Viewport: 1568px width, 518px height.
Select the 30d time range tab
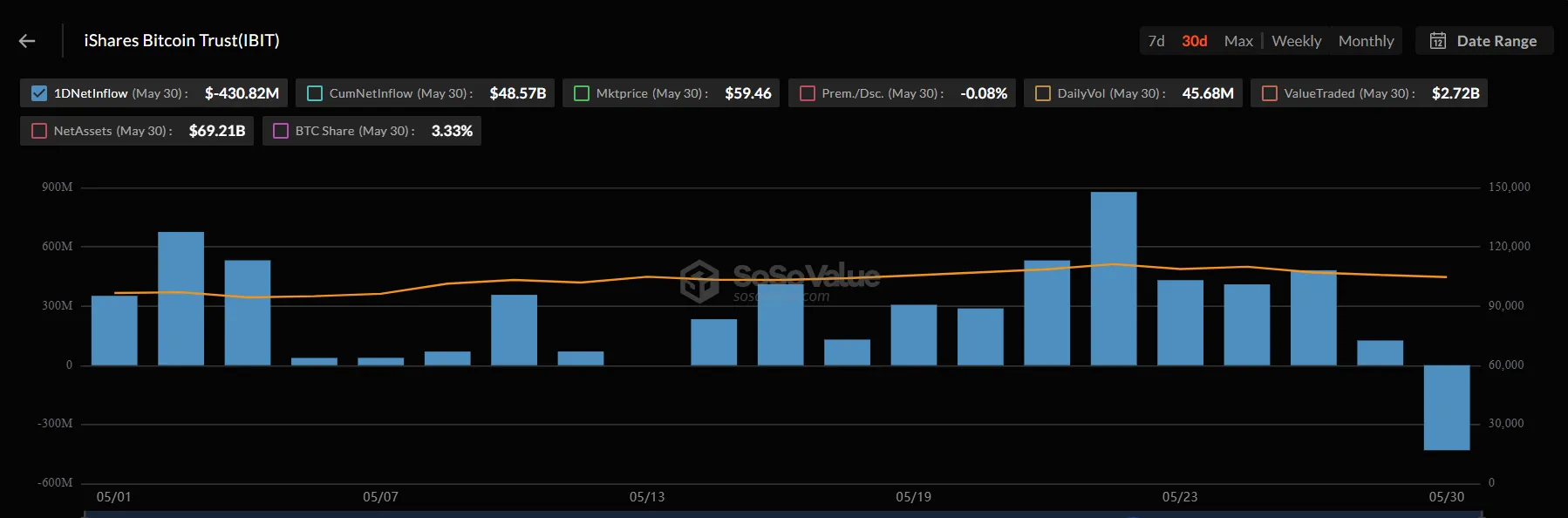[1194, 41]
